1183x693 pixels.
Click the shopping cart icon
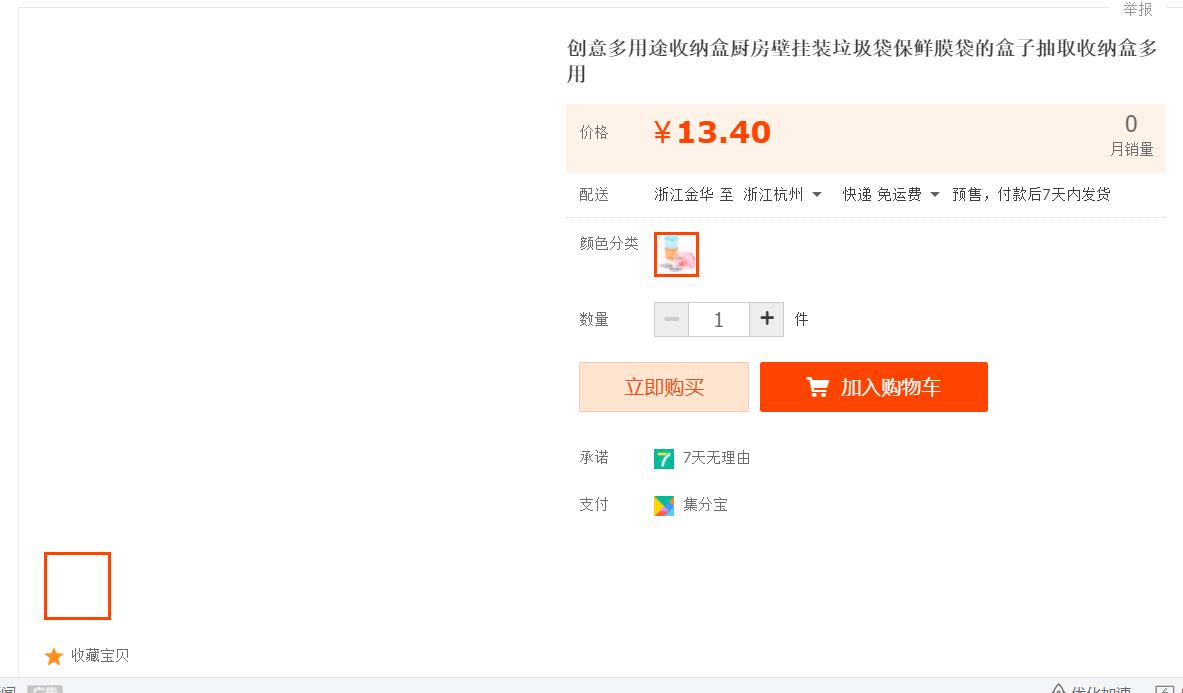(817, 387)
